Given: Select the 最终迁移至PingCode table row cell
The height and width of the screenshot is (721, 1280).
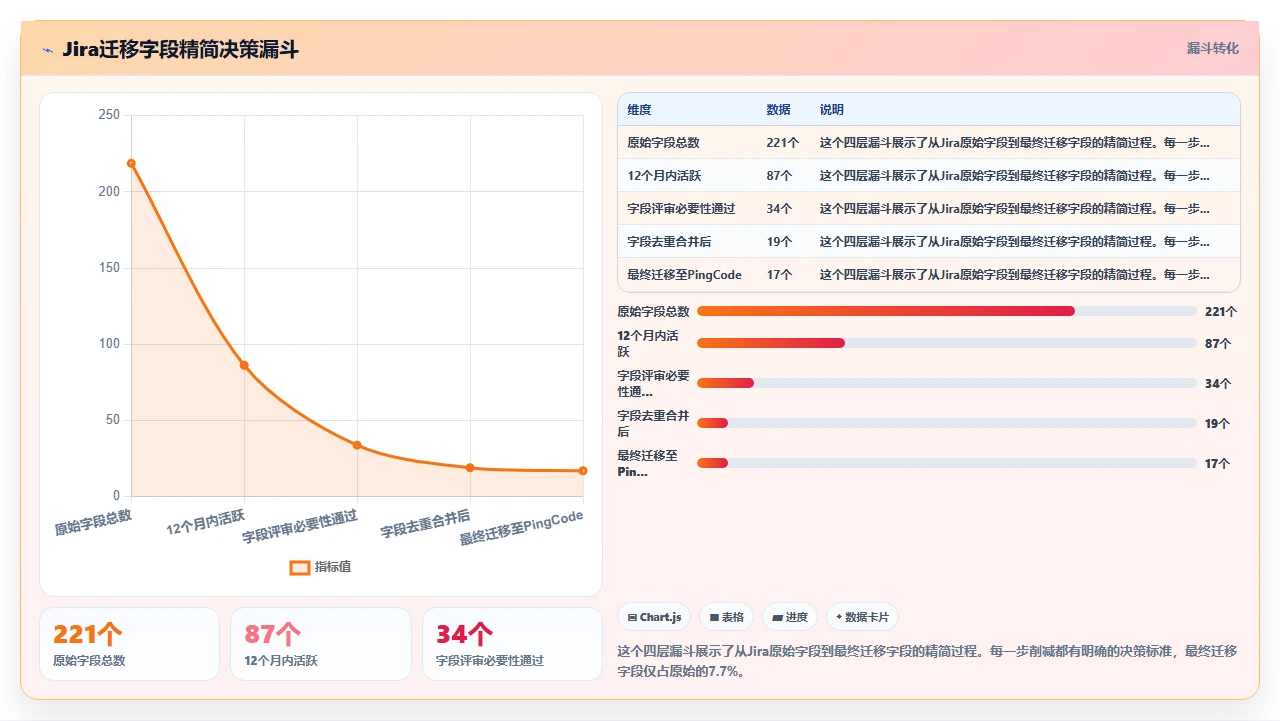Looking at the screenshot, I should [x=685, y=275].
